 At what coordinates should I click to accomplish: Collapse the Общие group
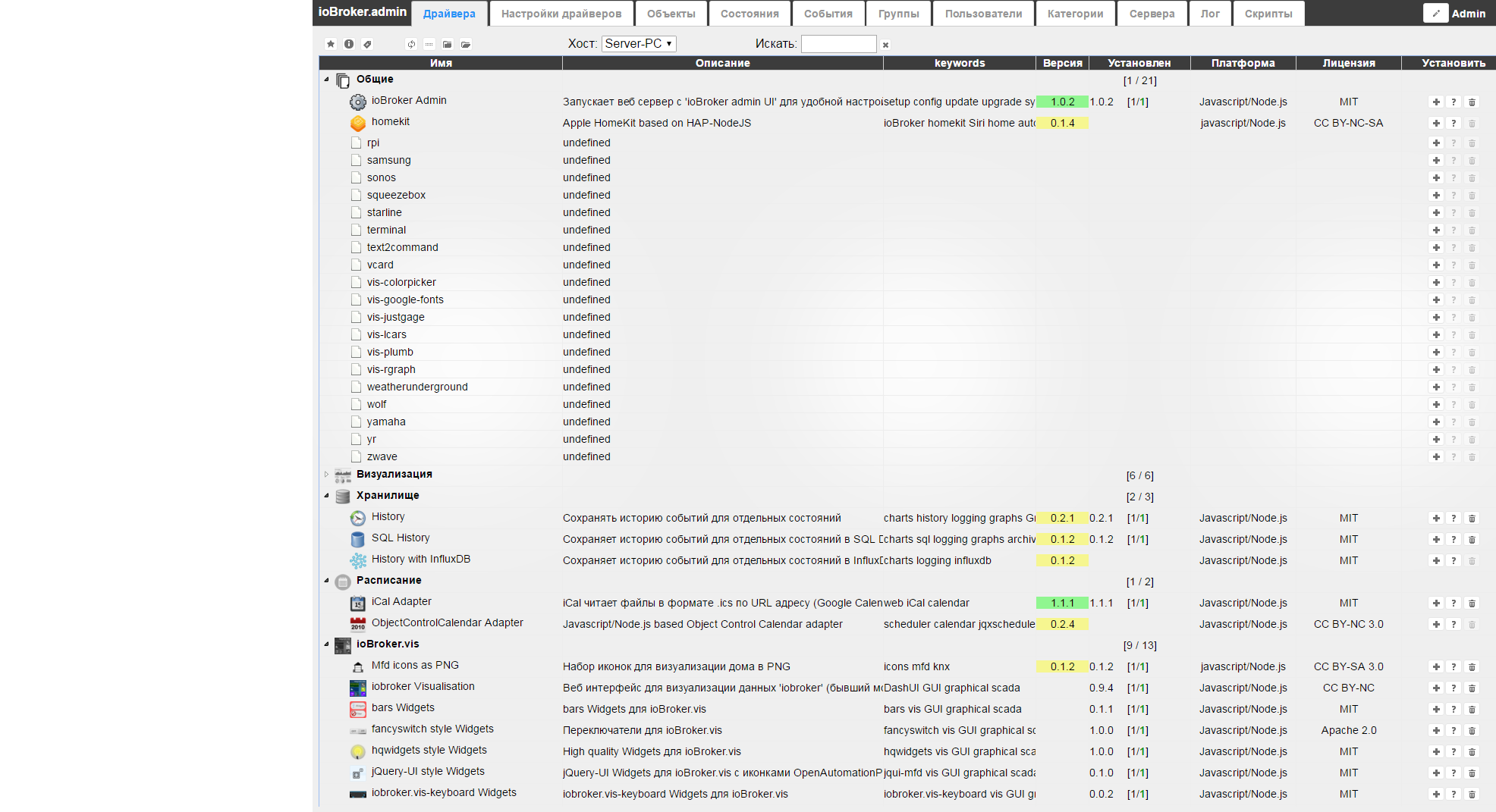coord(327,80)
